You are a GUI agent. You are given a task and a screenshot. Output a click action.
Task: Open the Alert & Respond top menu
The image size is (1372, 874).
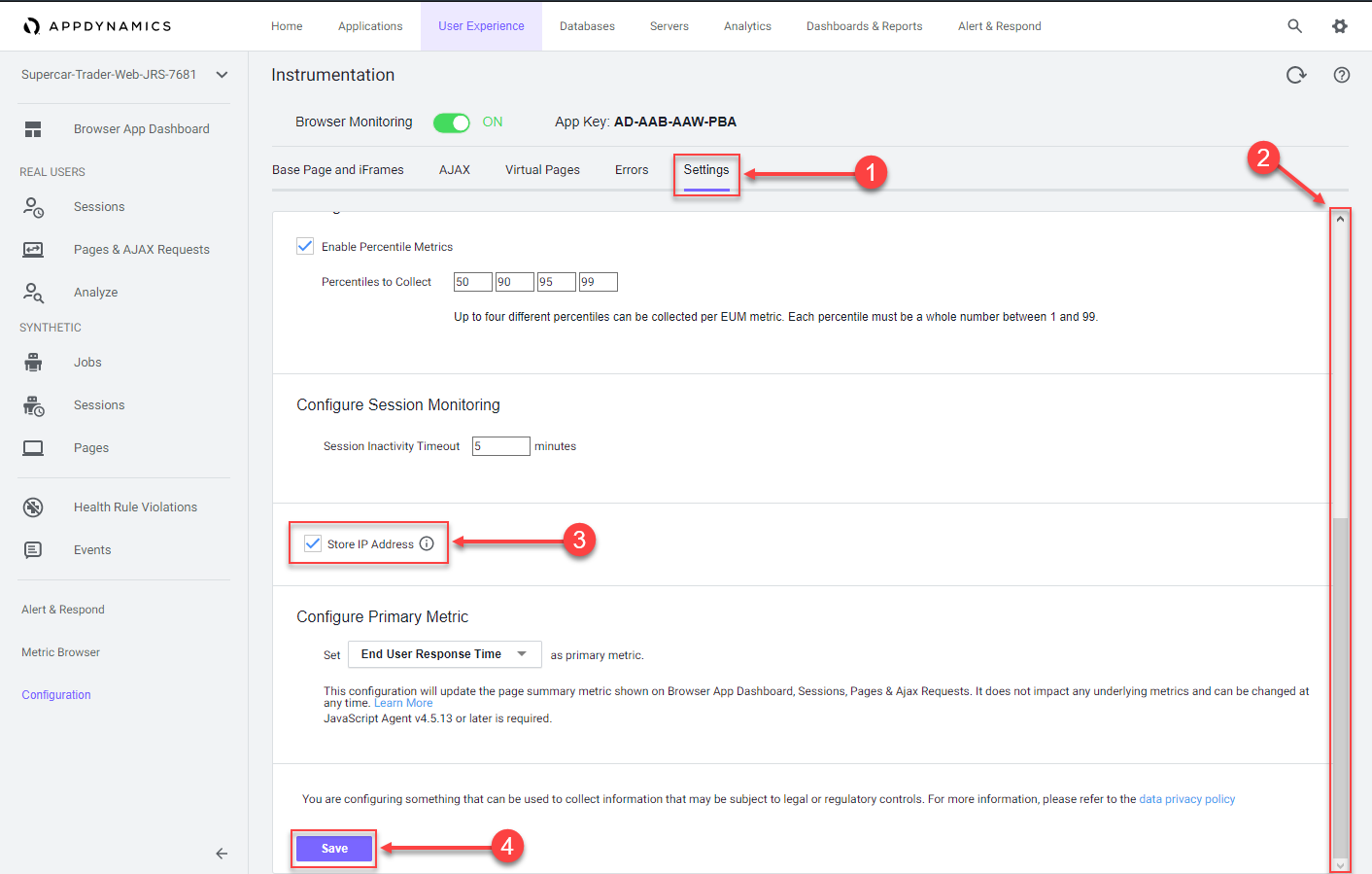click(1000, 26)
